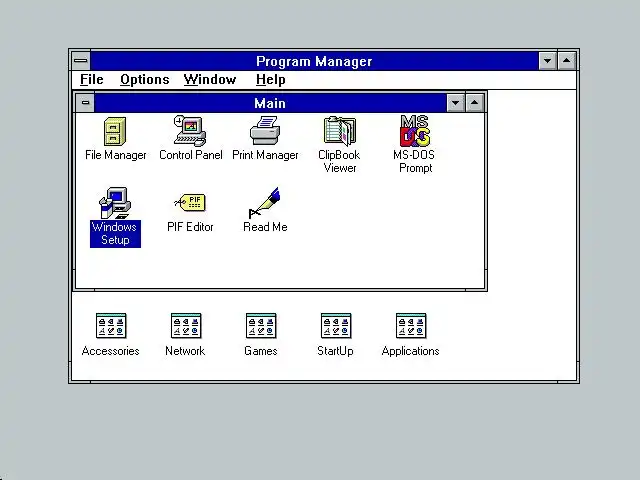Click the Program Manager title bar
The height and width of the screenshot is (480, 640).
tap(314, 61)
